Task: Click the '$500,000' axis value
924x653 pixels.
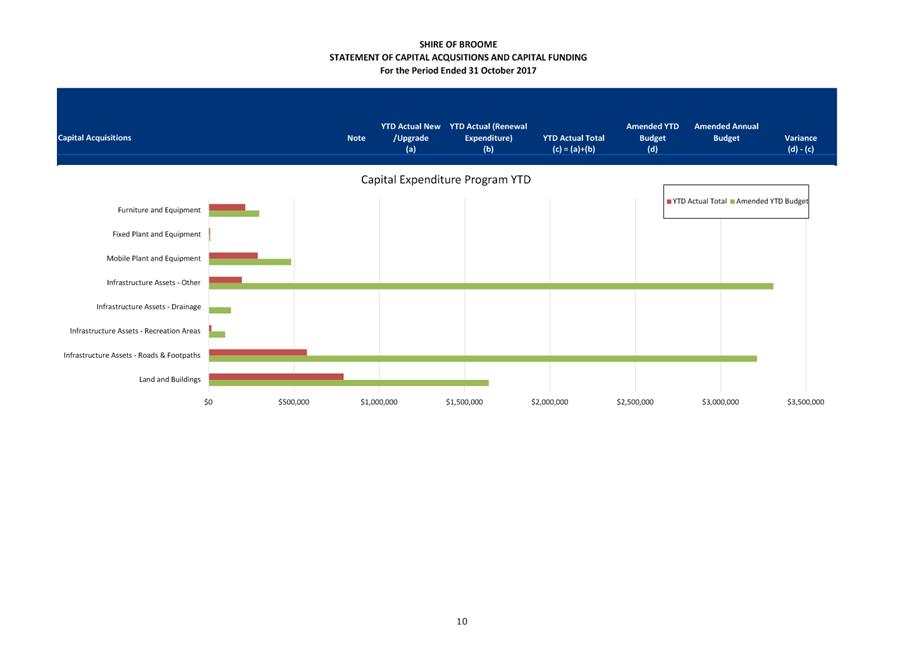Action: (x=293, y=402)
